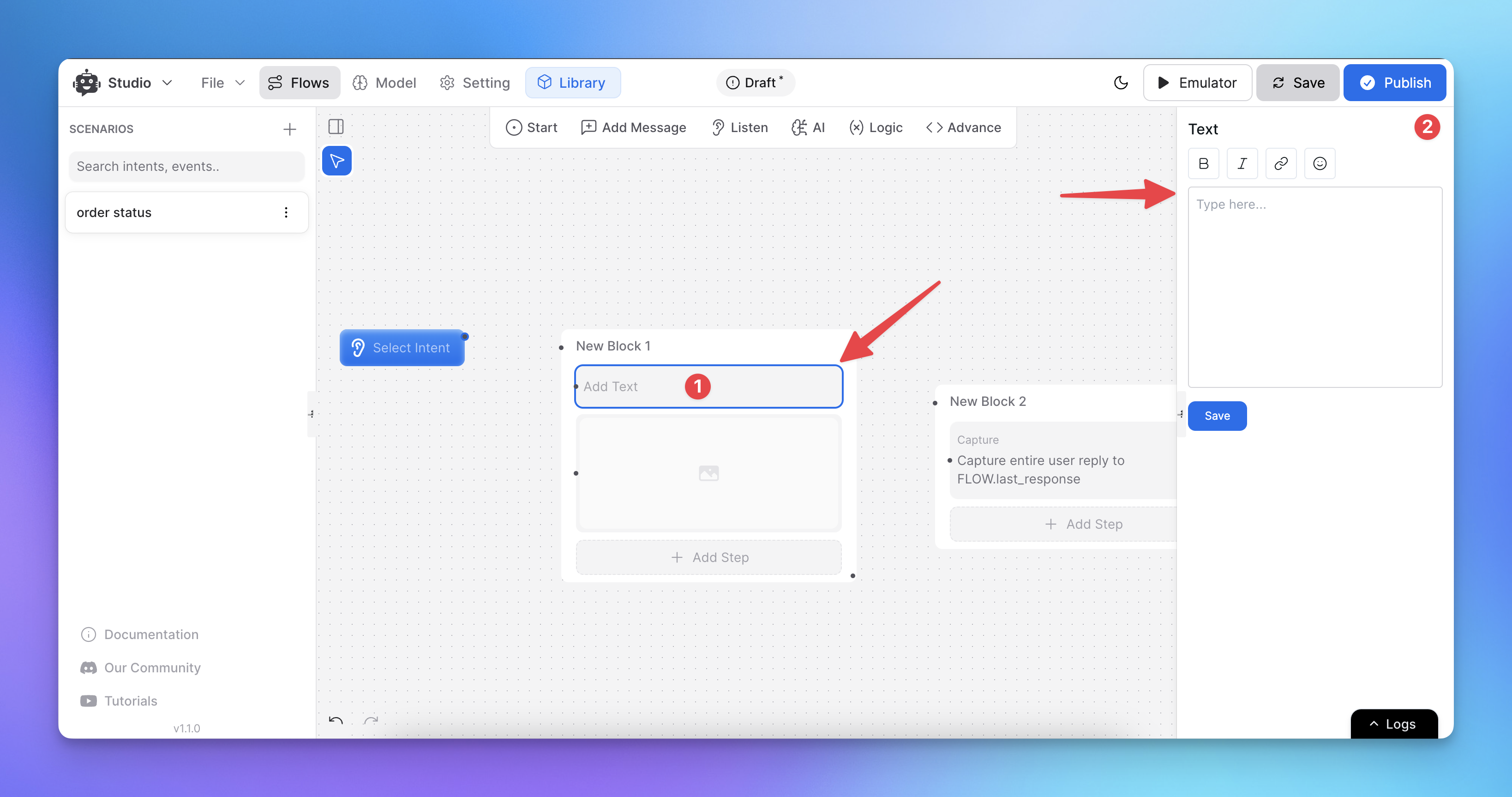Expand the Studio dropdown chevron

[x=167, y=83]
